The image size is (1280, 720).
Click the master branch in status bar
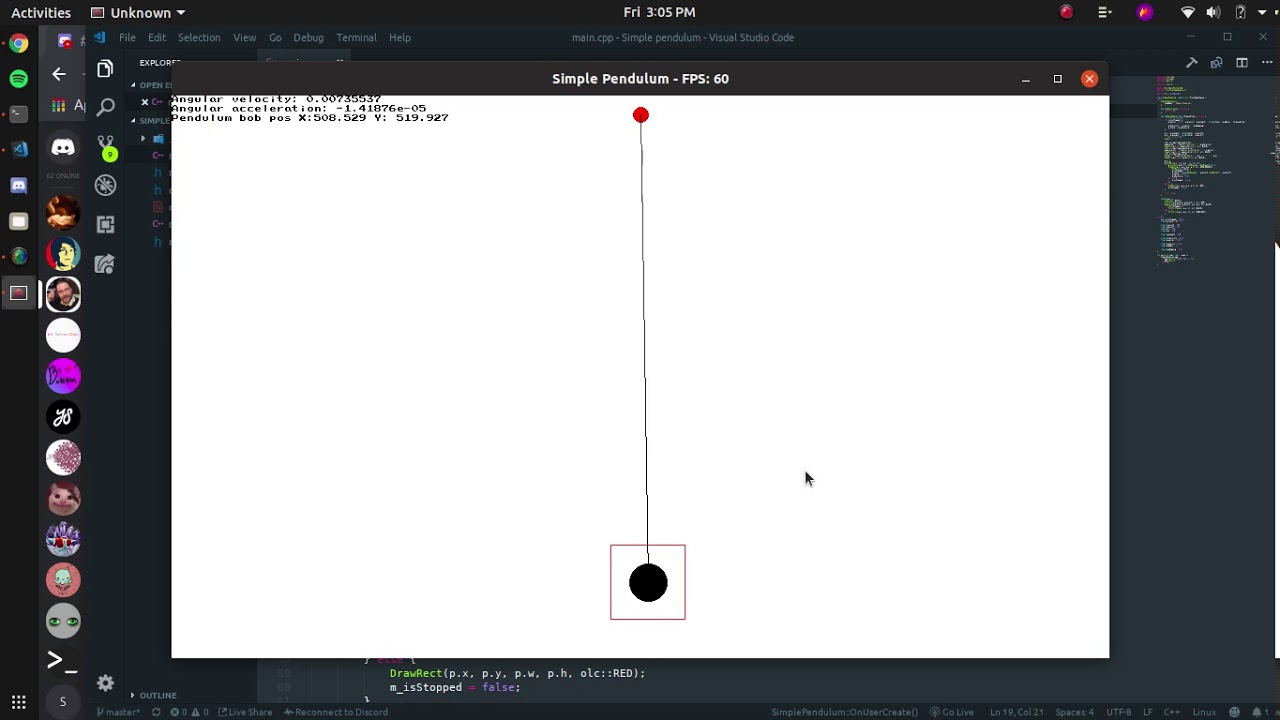pos(118,712)
